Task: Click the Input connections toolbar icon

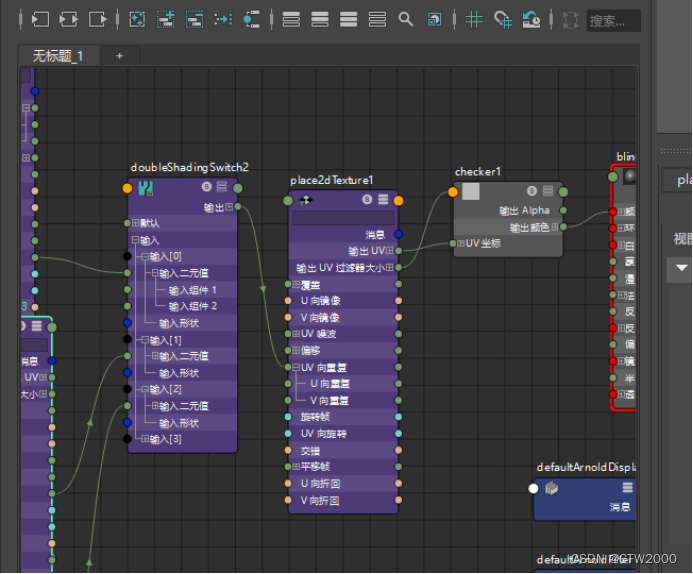Action: 40,19
